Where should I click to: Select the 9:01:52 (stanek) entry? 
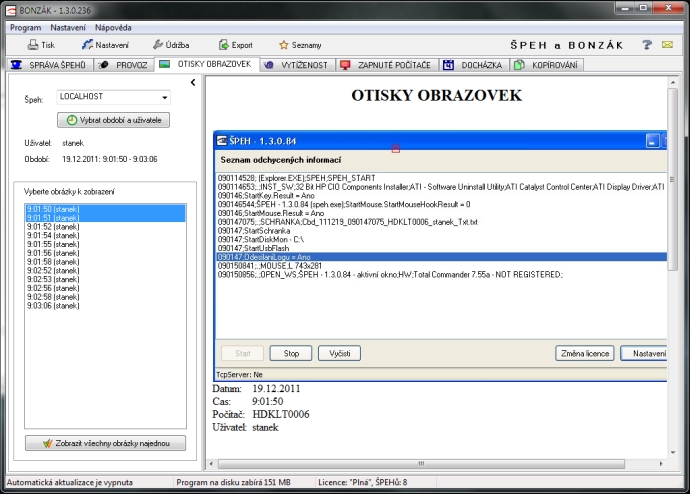coord(105,227)
